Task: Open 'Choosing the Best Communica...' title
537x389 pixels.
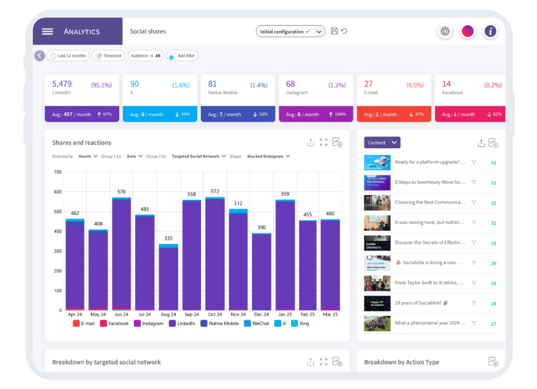Action: point(430,202)
